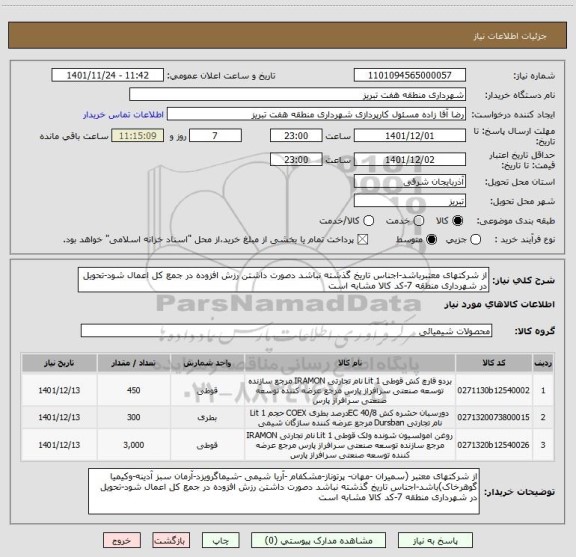Click the توضیحات خریدار text area

284,491
